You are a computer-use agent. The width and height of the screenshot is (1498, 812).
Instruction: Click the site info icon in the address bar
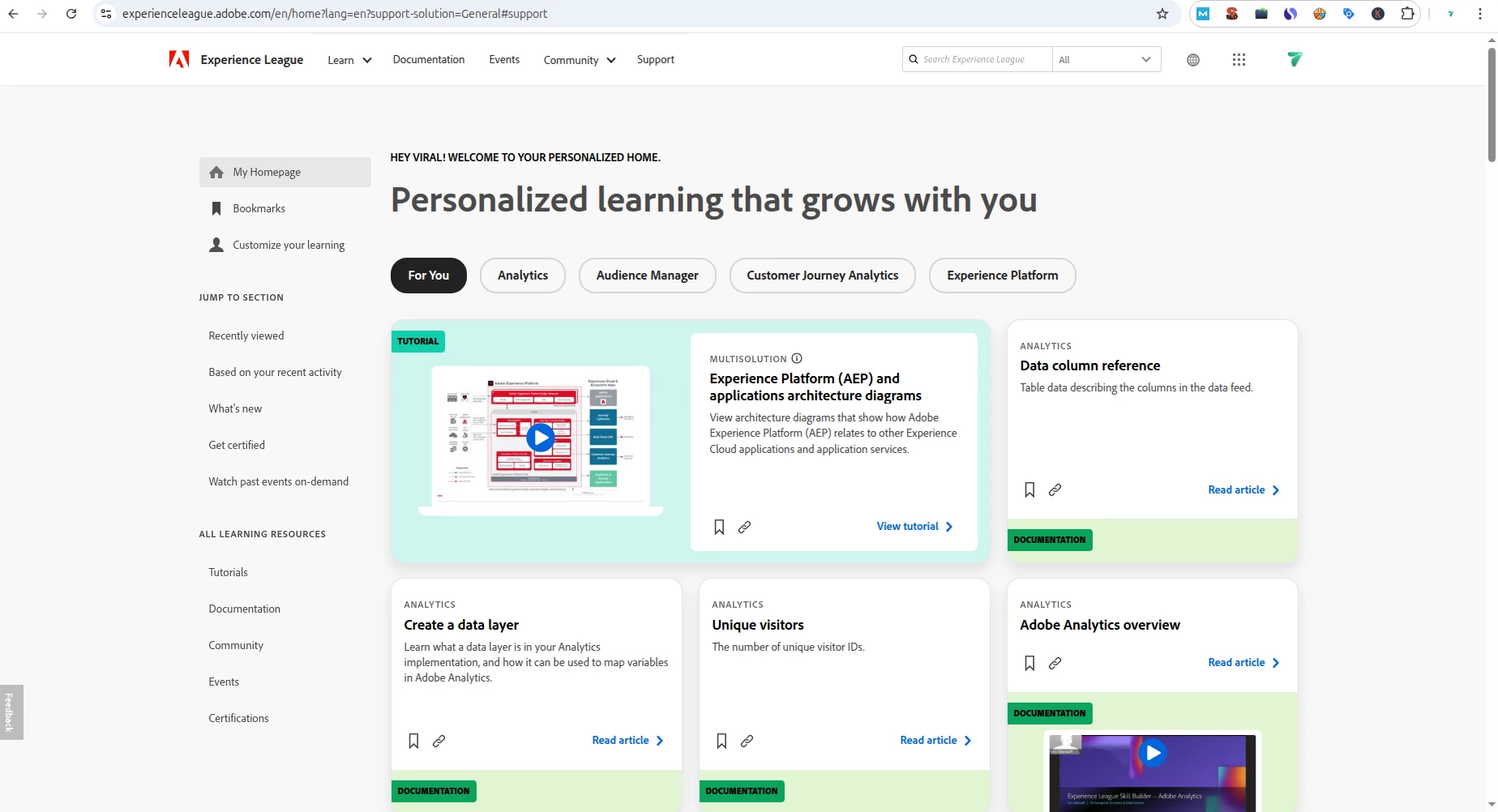(106, 14)
